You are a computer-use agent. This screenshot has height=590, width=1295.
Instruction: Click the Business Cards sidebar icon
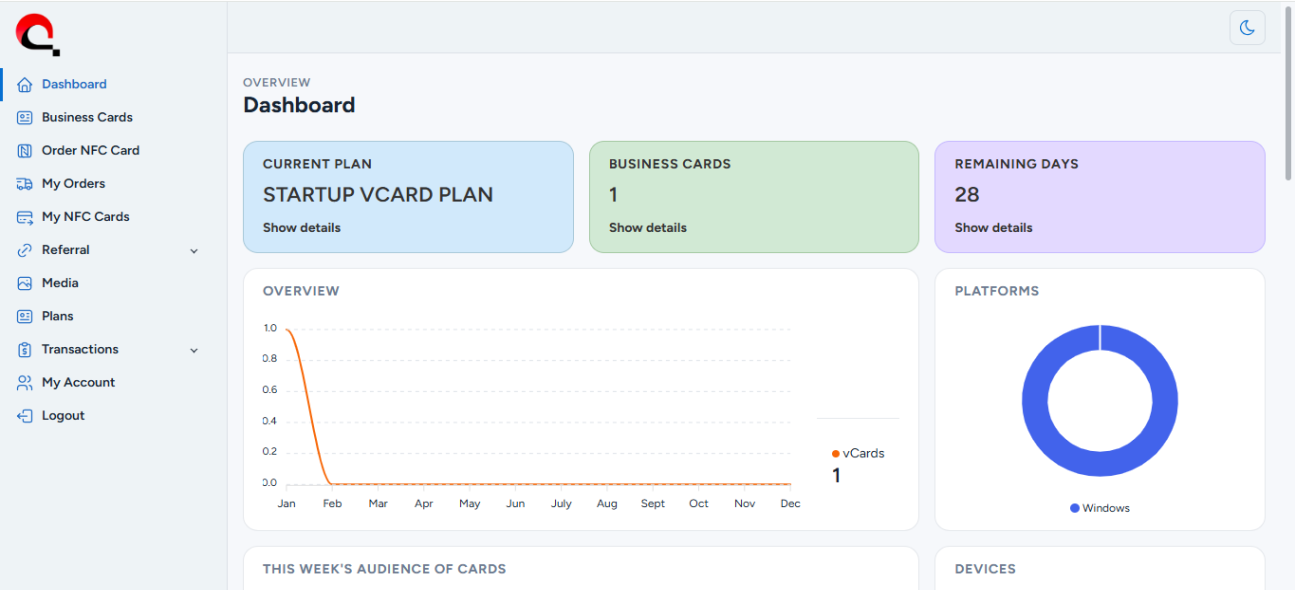(25, 118)
